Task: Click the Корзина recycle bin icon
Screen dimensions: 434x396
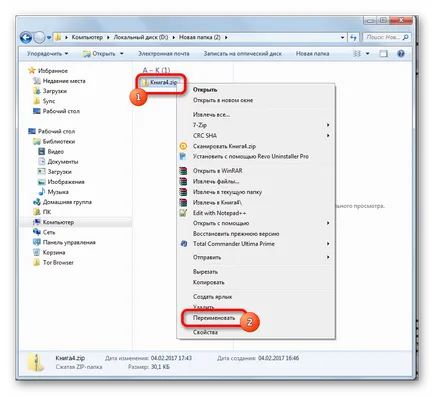Action: click(37, 252)
